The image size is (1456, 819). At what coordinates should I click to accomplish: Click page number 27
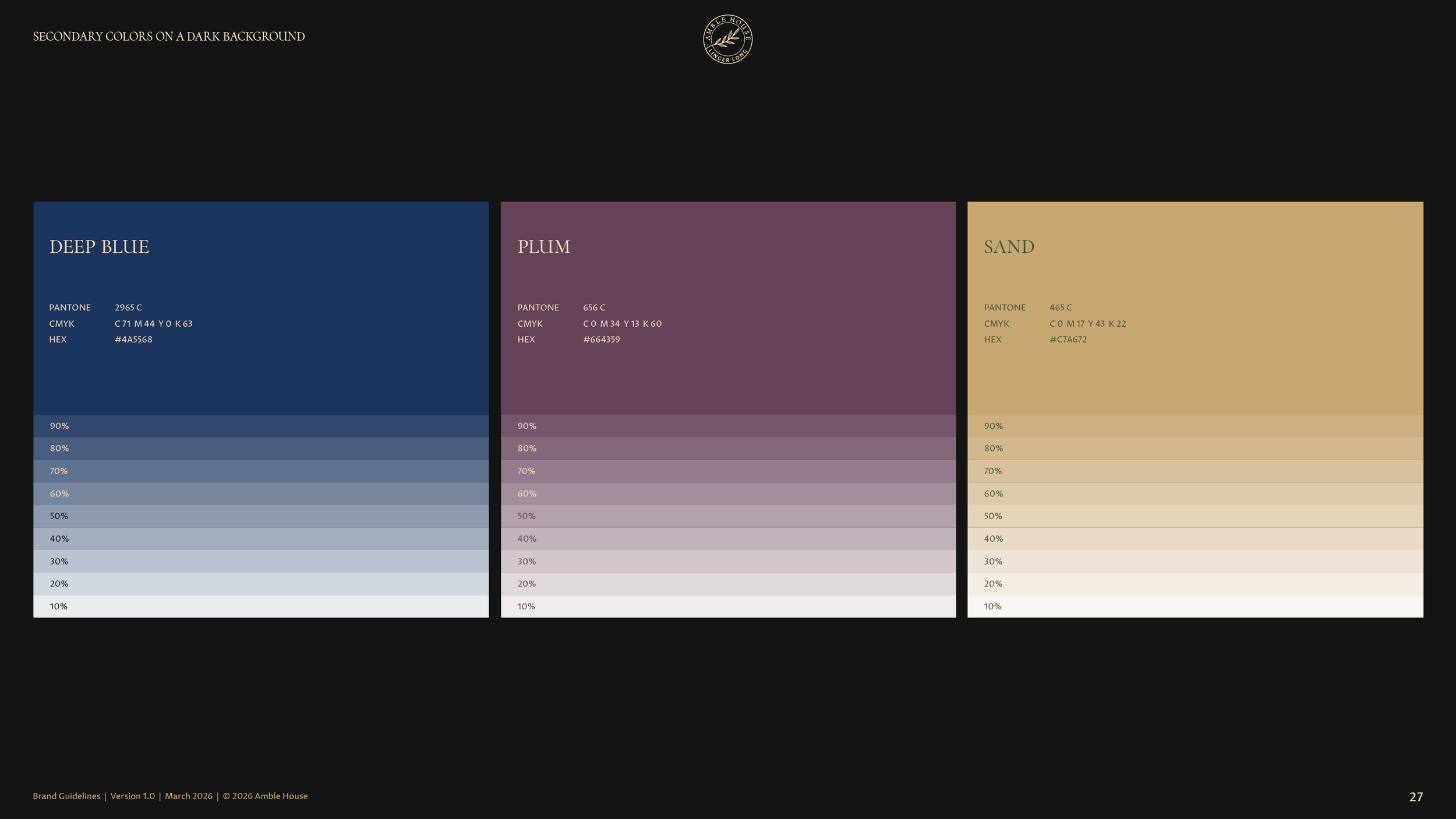pyautogui.click(x=1416, y=797)
